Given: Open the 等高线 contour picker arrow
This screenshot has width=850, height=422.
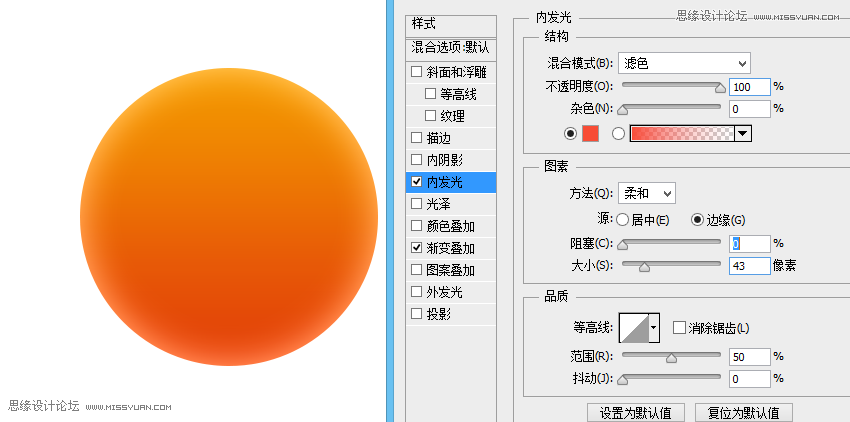Looking at the screenshot, I should click(x=654, y=328).
